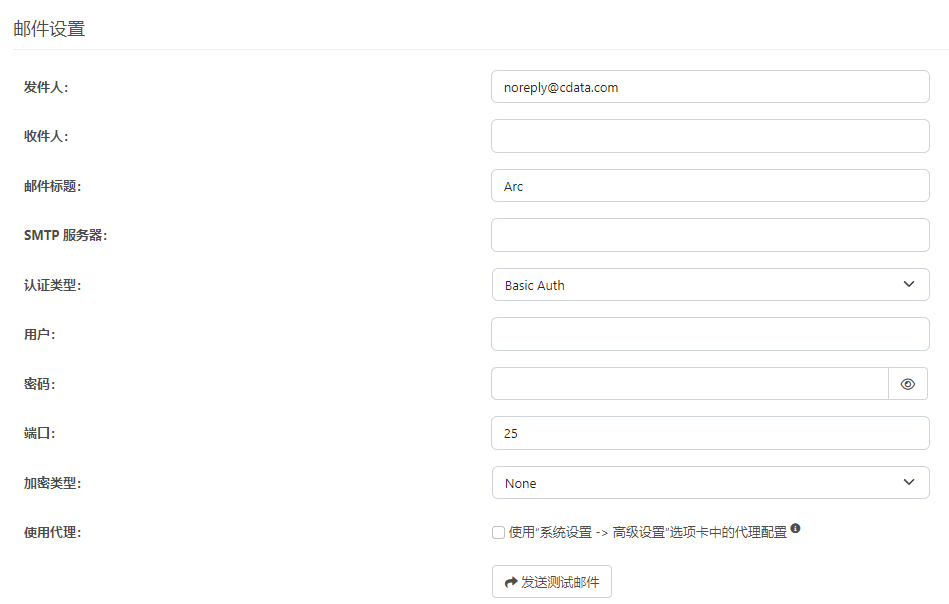Click the proxy description text beside checkbox

click(647, 532)
